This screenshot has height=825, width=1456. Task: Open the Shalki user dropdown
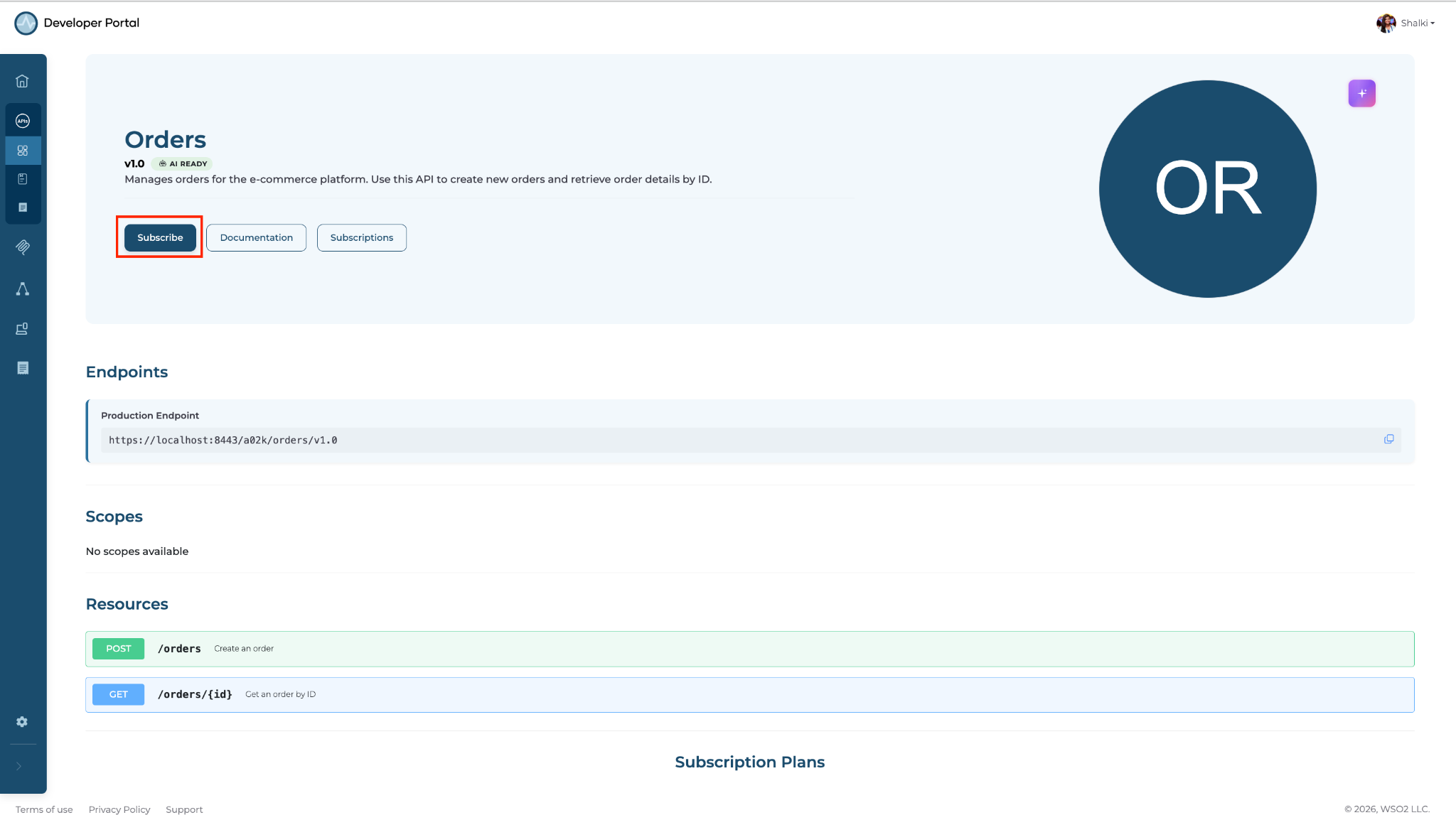[x=1418, y=23]
